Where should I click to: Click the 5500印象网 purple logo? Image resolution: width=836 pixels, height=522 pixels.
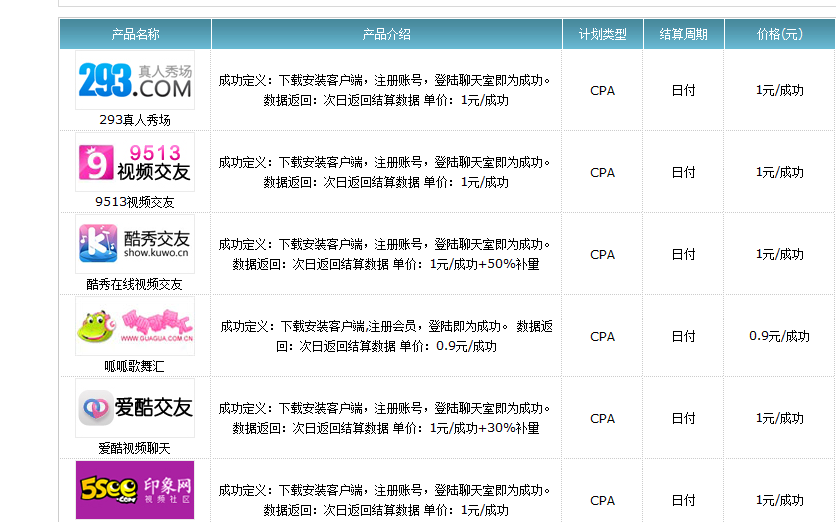click(135, 490)
